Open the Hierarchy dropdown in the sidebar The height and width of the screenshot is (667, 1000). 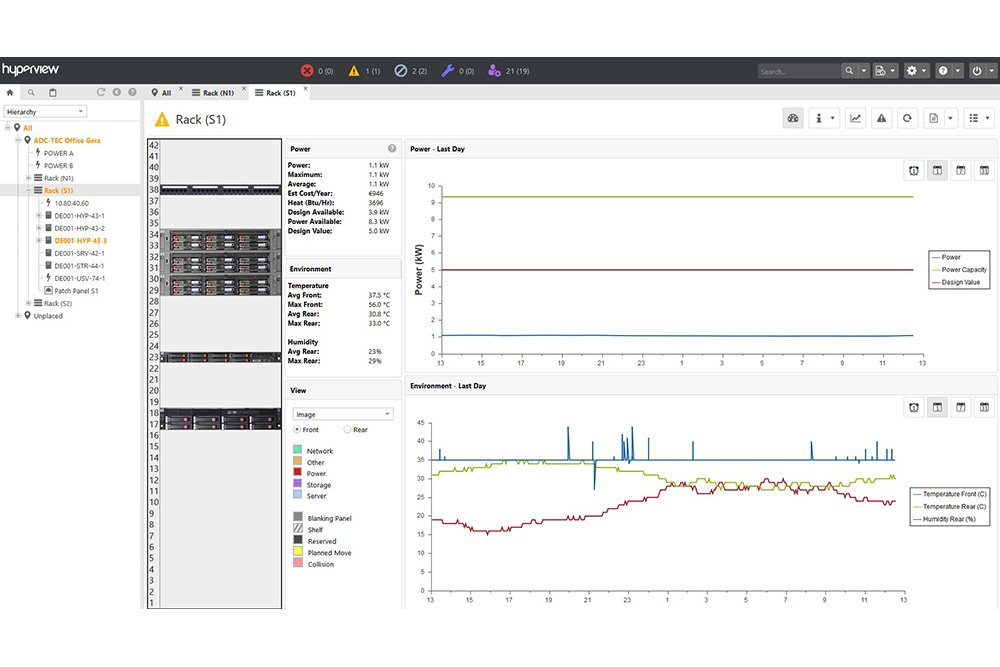point(45,111)
